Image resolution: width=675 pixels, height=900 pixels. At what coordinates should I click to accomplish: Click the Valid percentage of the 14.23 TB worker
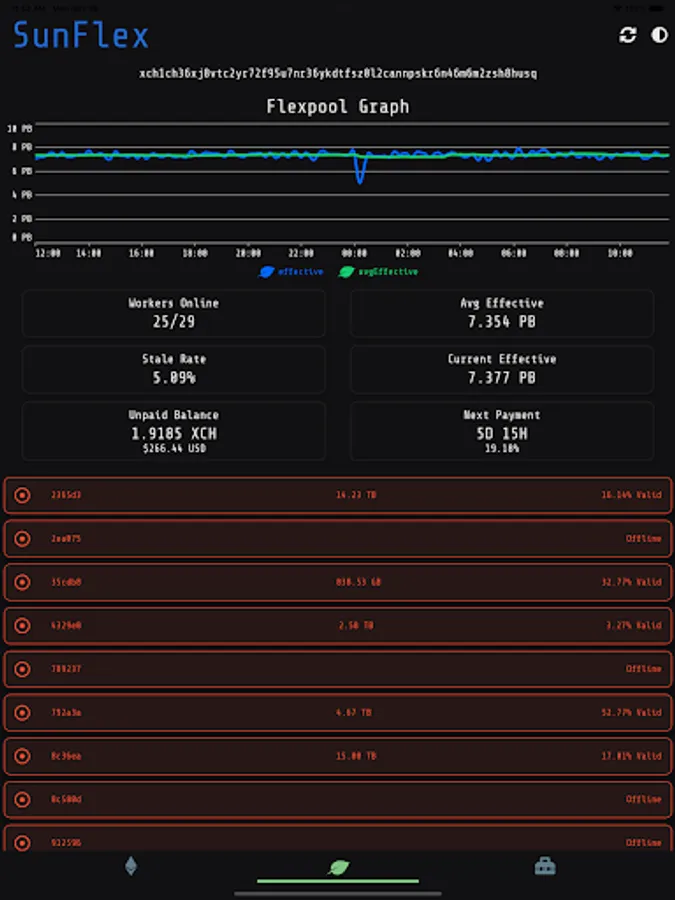tap(631, 495)
